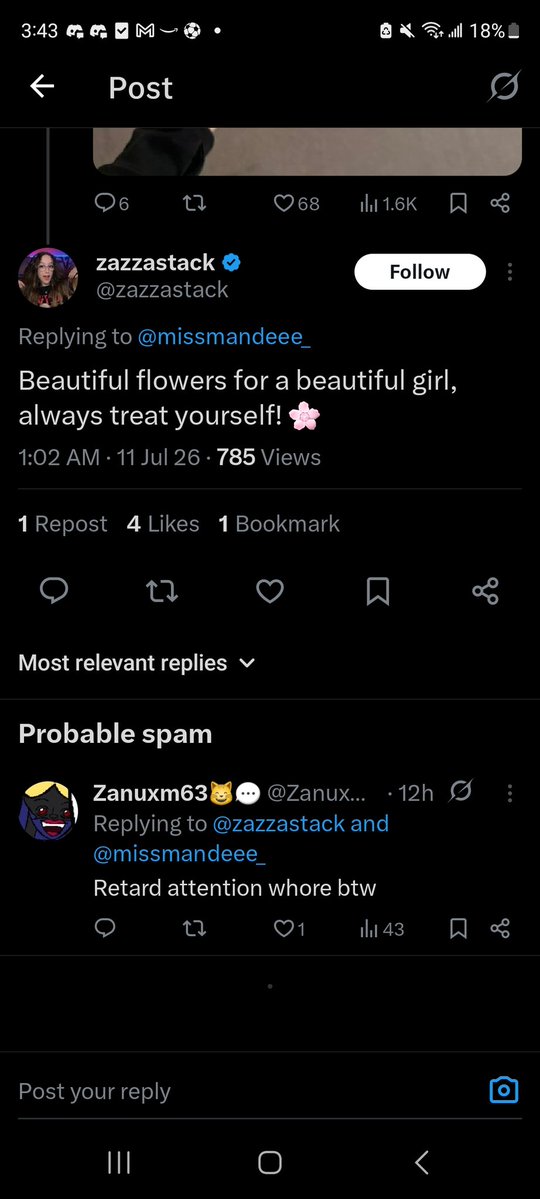Follow zazzastack
The width and height of the screenshot is (540, 1199).
pos(420,271)
